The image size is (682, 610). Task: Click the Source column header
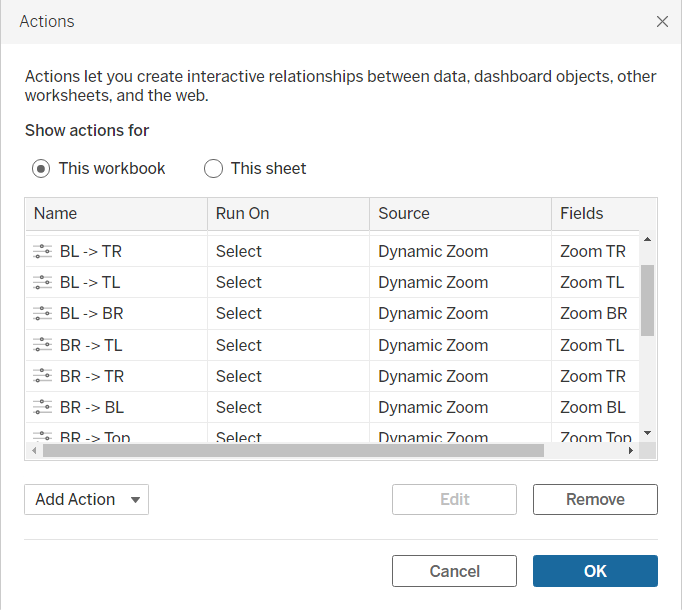[404, 213]
